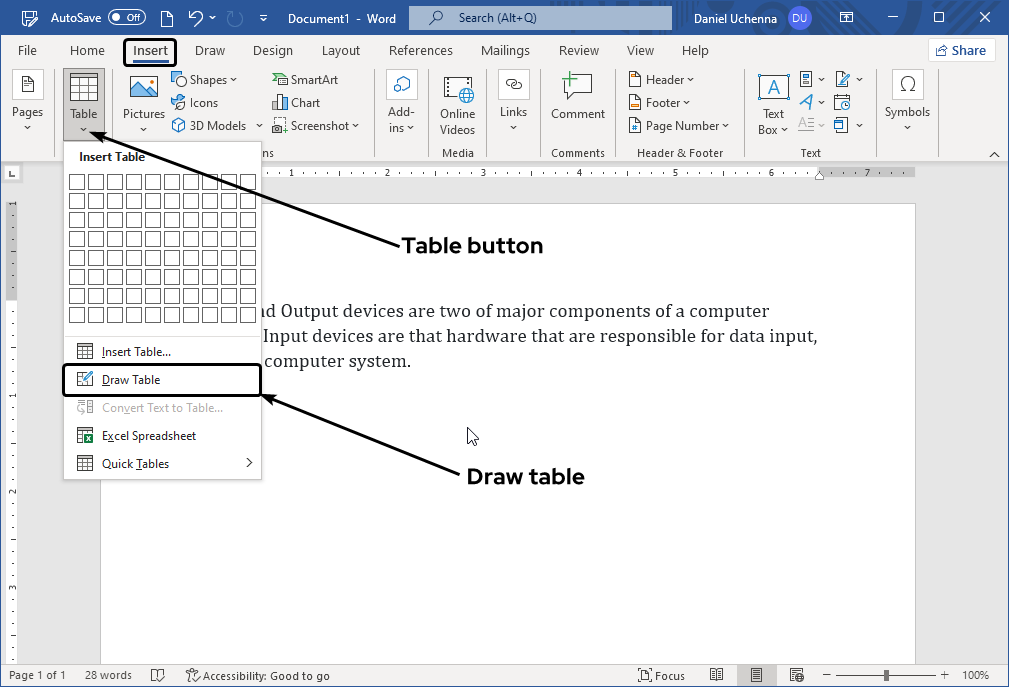Open the Page Number dropdown
The image size is (1009, 687).
(x=680, y=126)
